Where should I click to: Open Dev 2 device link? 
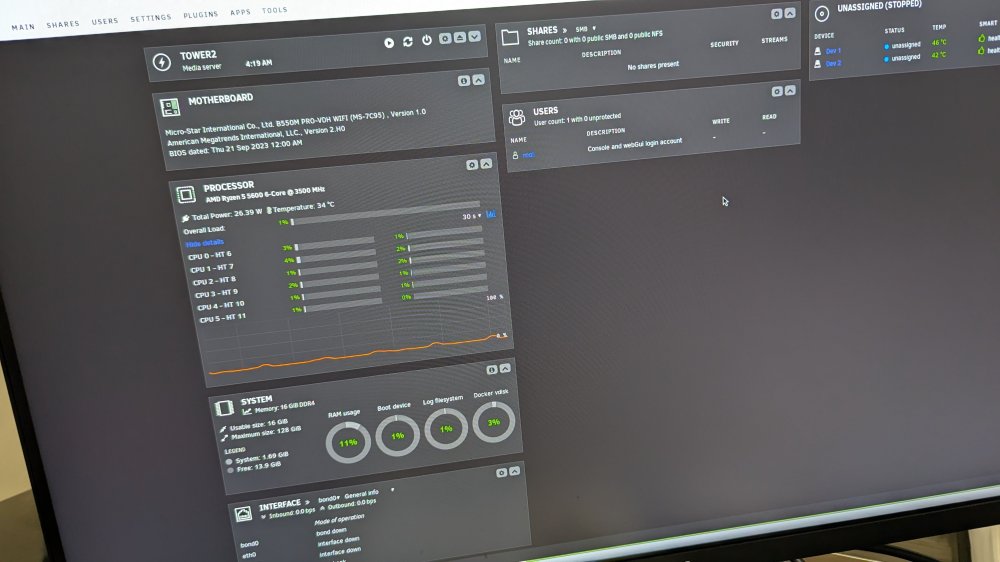834,64
